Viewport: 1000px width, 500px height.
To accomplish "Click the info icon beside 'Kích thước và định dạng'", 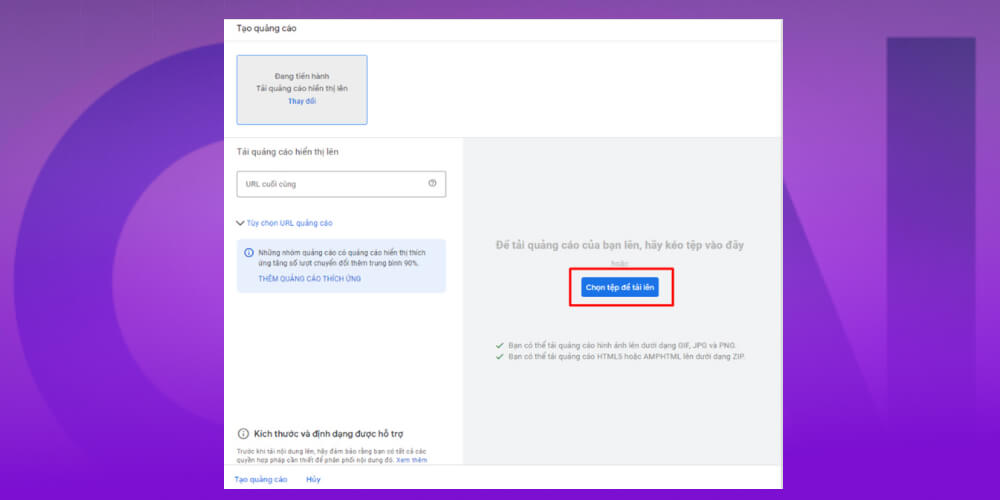I will click(x=243, y=433).
